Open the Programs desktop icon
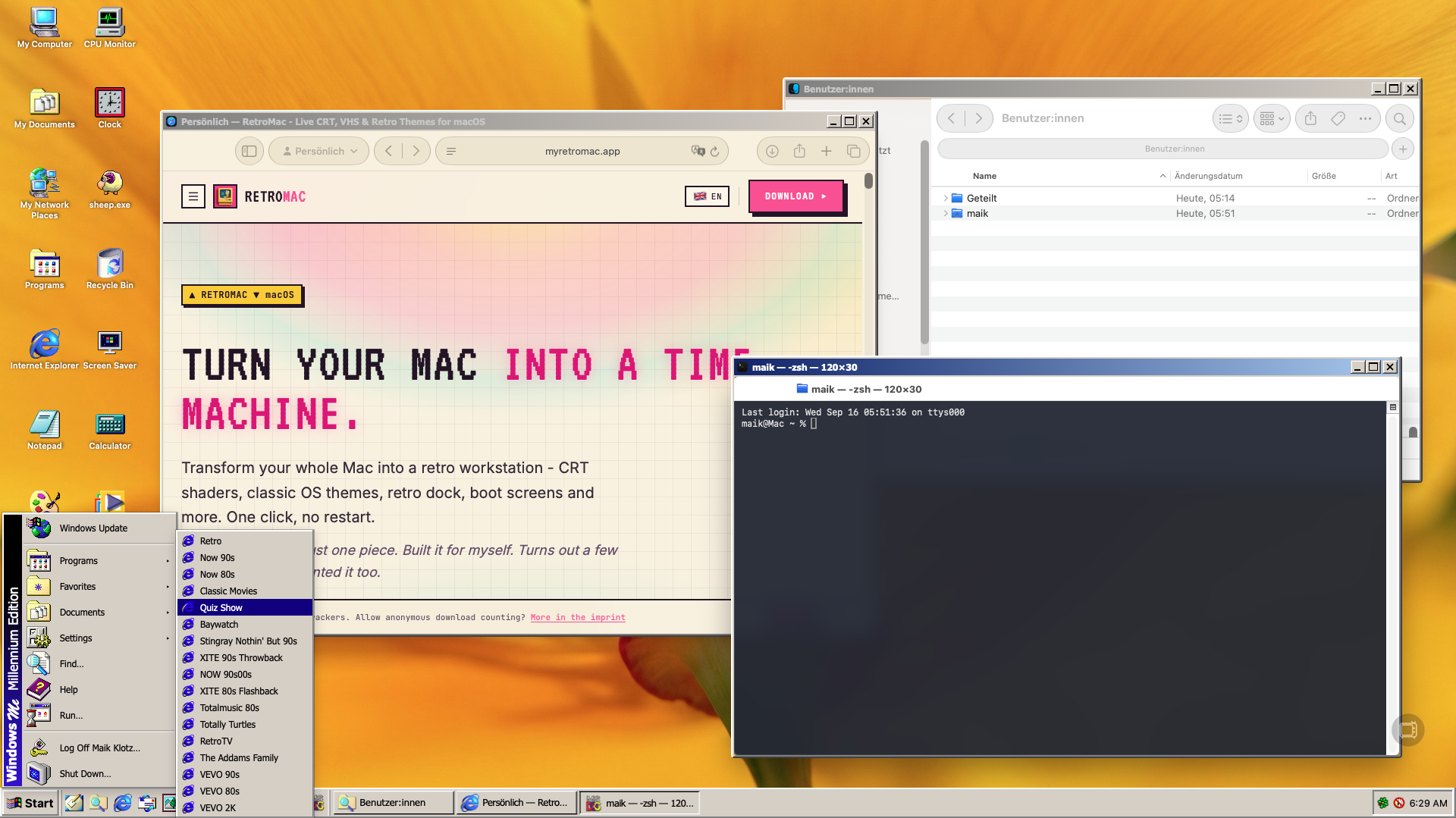Screen dimensions: 1456x818 pyautogui.click(x=45, y=269)
